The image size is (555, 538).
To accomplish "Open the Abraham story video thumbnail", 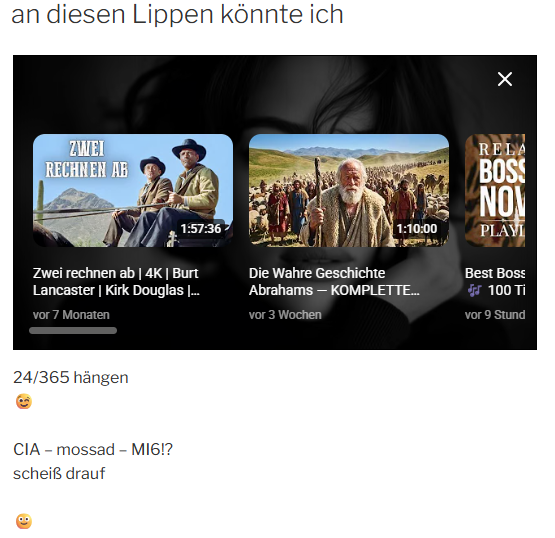I will pyautogui.click(x=349, y=190).
